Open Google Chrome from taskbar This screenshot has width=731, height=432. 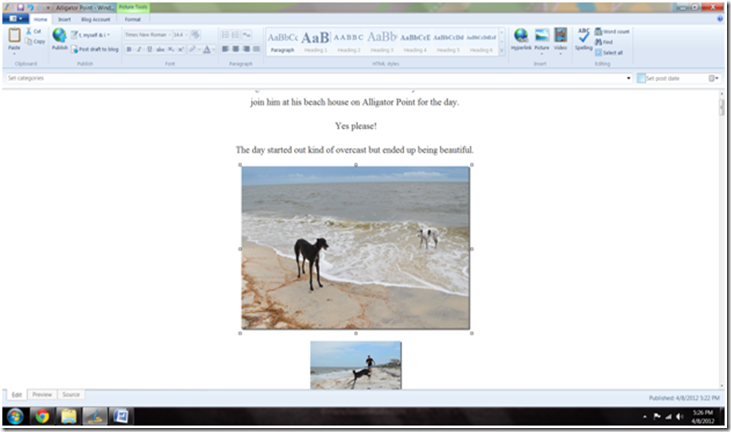[x=42, y=416]
